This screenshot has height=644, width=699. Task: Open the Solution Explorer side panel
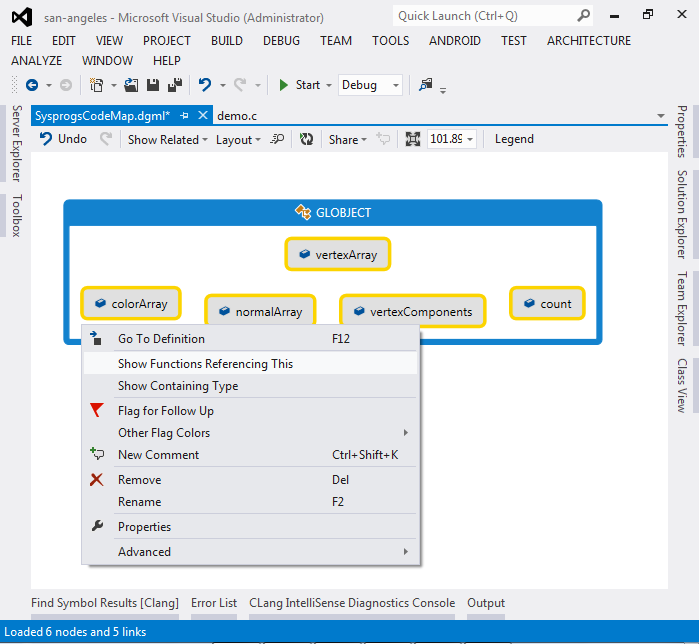pyautogui.click(x=682, y=214)
